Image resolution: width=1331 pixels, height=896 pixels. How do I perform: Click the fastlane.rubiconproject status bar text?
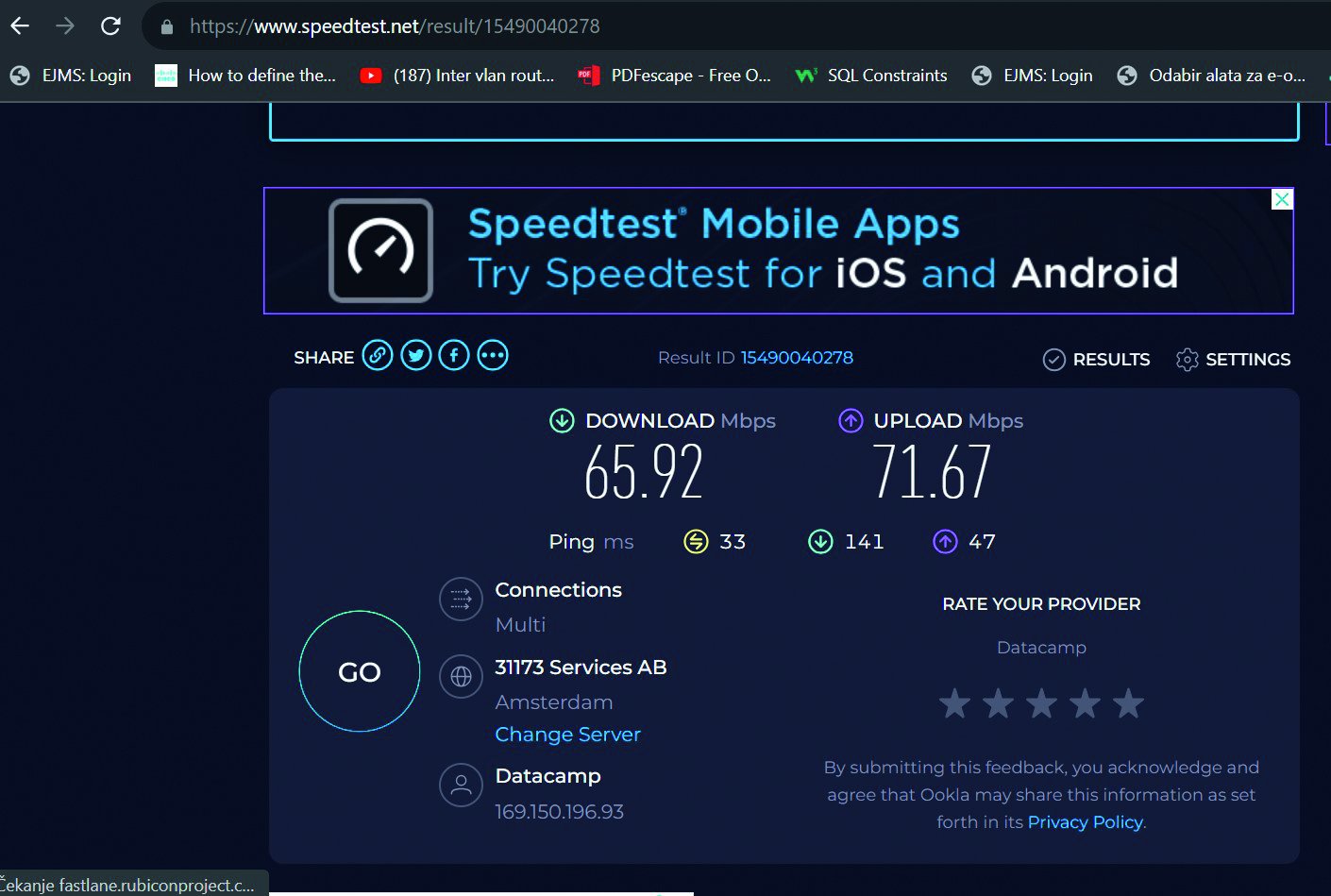point(127,885)
